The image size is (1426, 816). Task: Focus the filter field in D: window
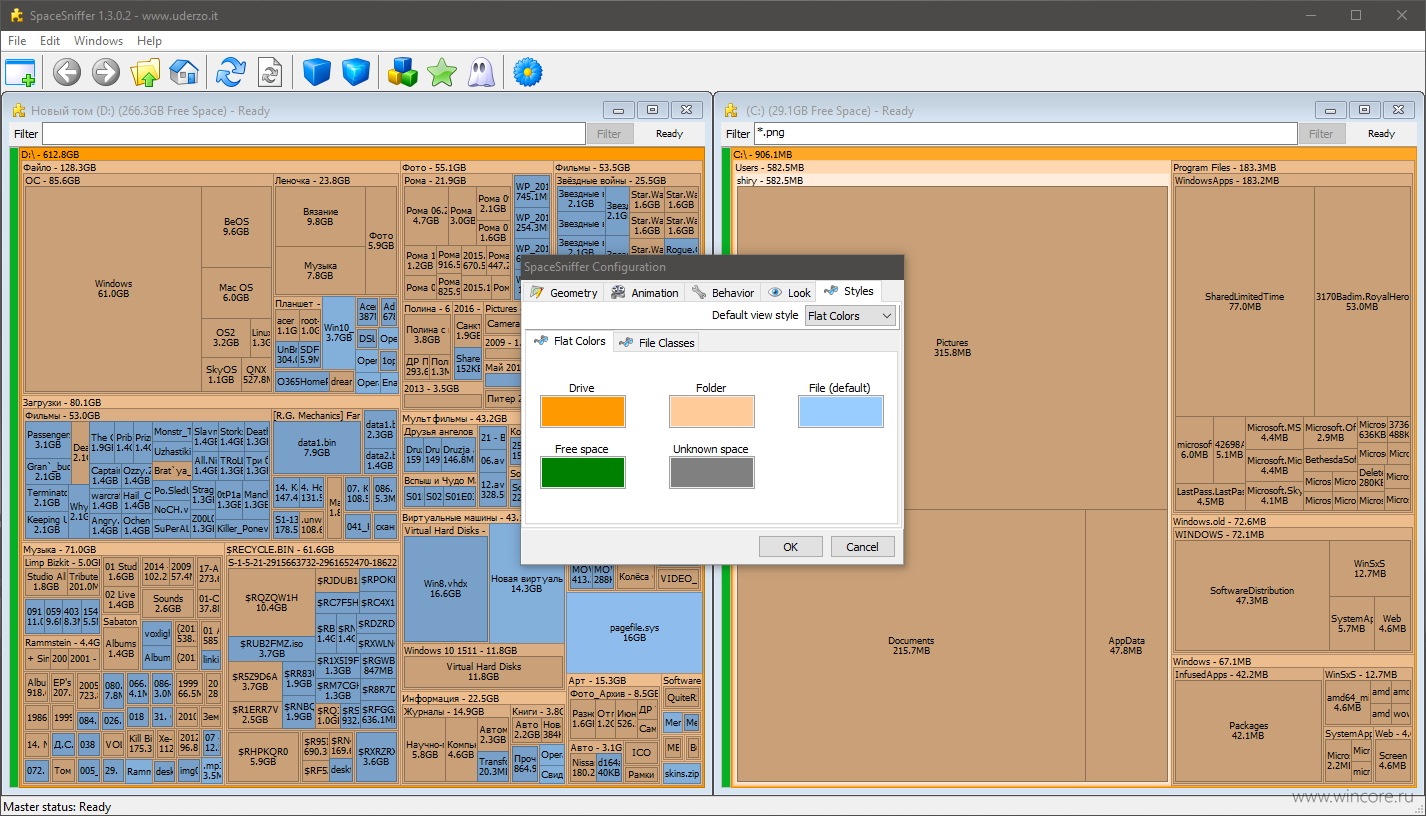pos(313,133)
